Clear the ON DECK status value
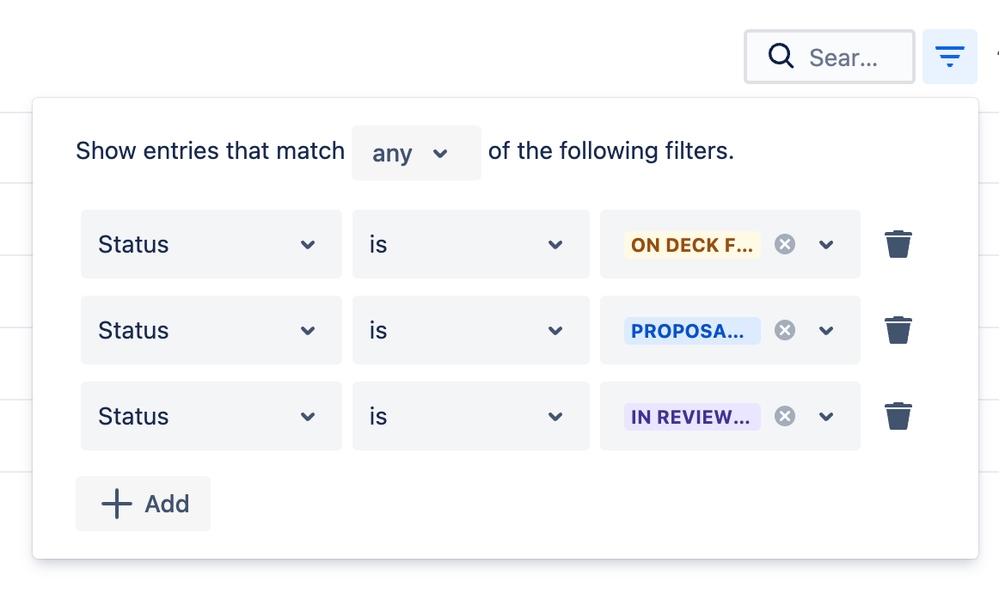Image resolution: width=999 pixels, height=593 pixels. [785, 244]
